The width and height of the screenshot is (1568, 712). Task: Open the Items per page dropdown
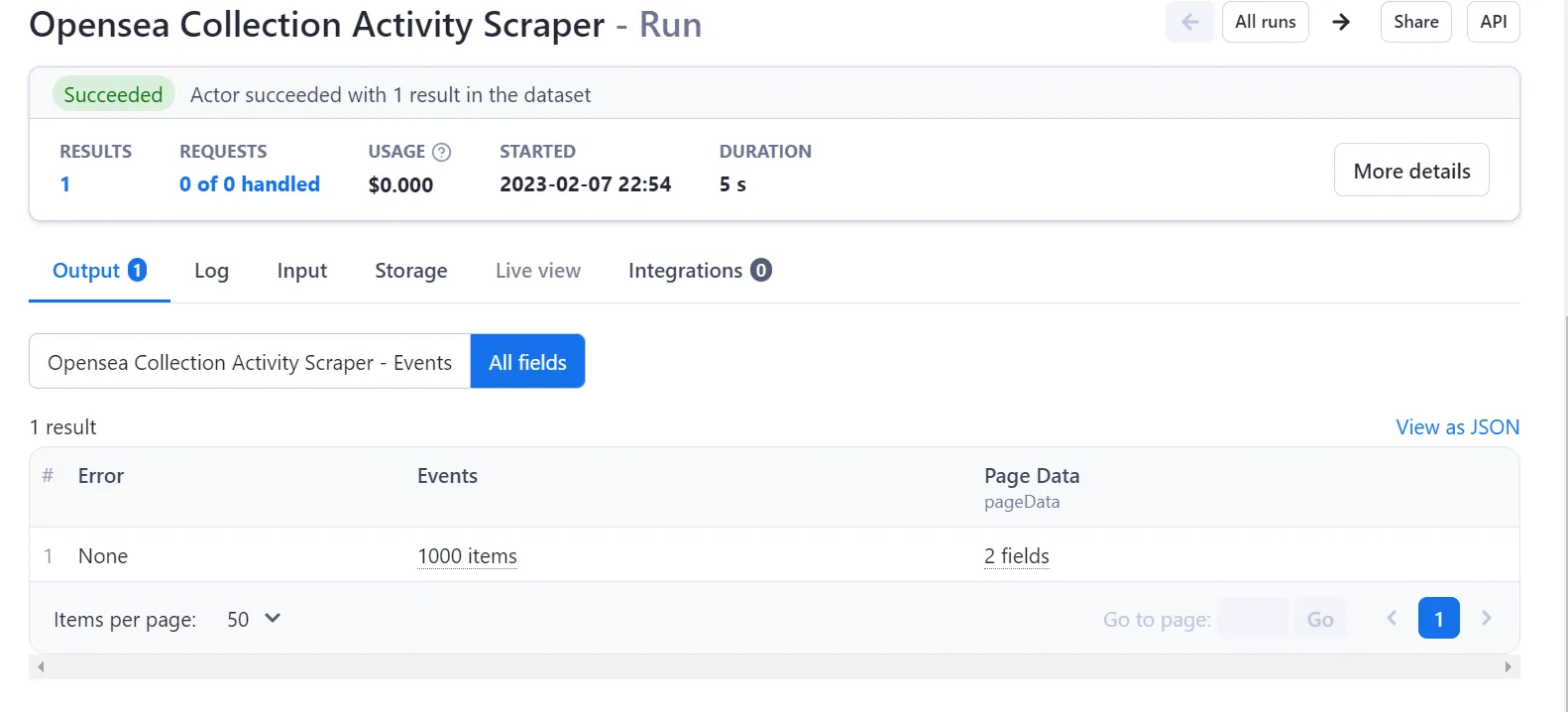254,620
